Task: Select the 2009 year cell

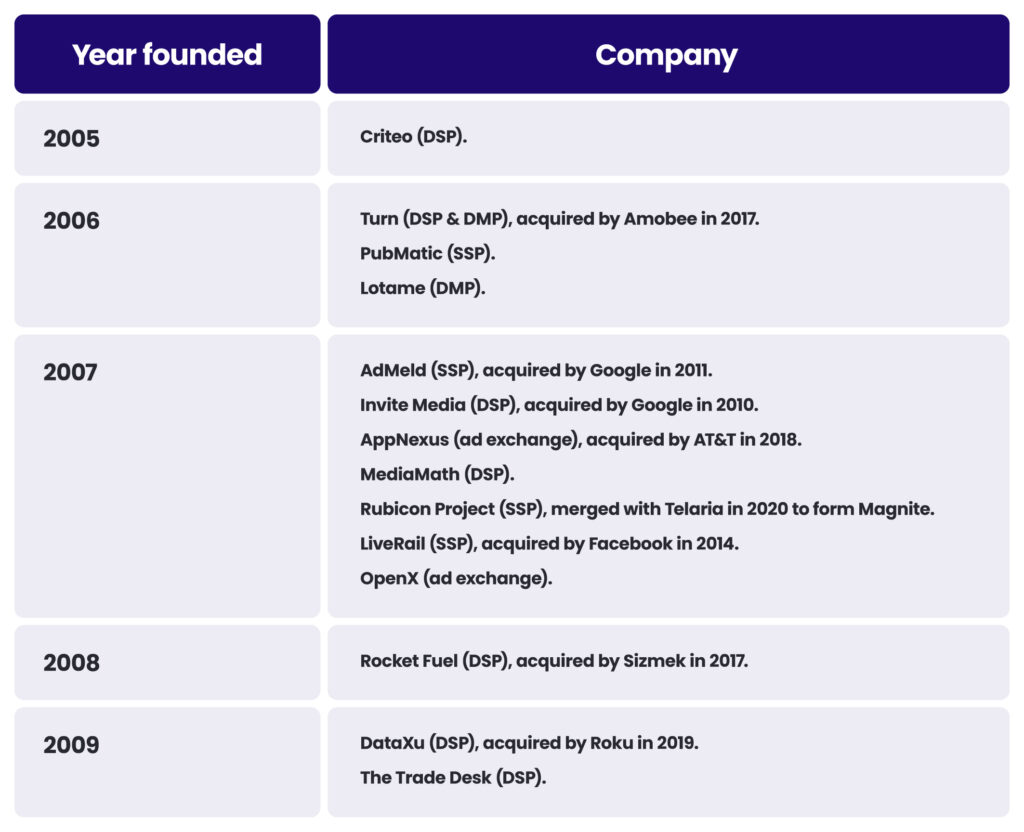Action: pyautogui.click(x=72, y=744)
